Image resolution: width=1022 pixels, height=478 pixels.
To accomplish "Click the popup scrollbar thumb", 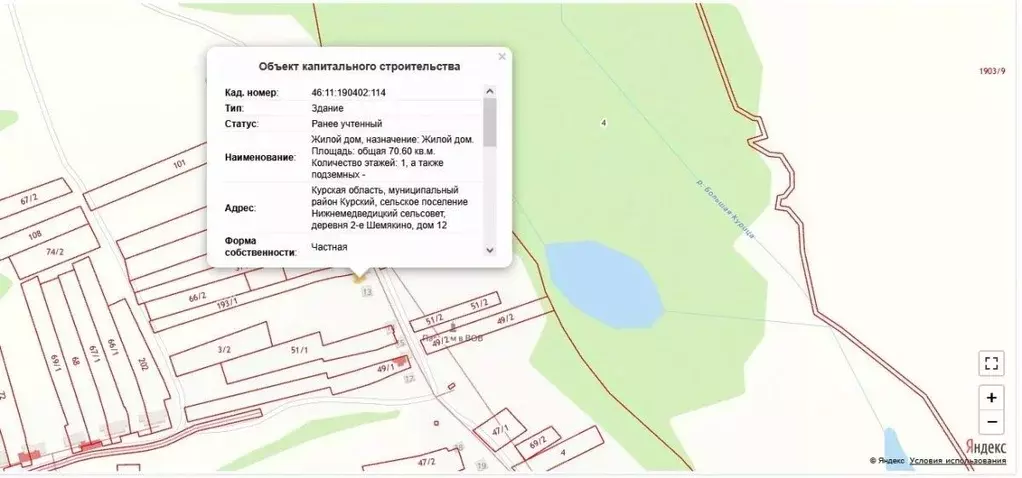I will tap(489, 122).
